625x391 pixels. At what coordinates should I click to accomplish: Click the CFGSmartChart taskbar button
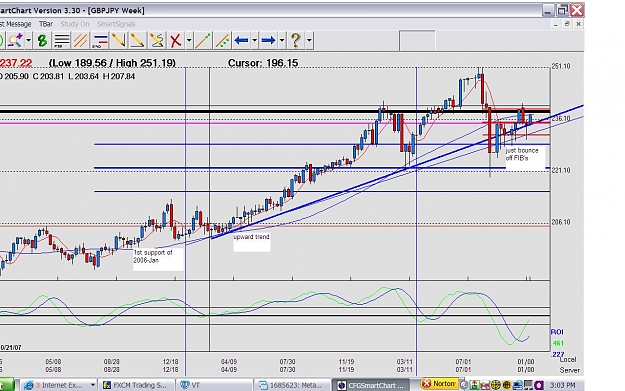click(x=371, y=385)
